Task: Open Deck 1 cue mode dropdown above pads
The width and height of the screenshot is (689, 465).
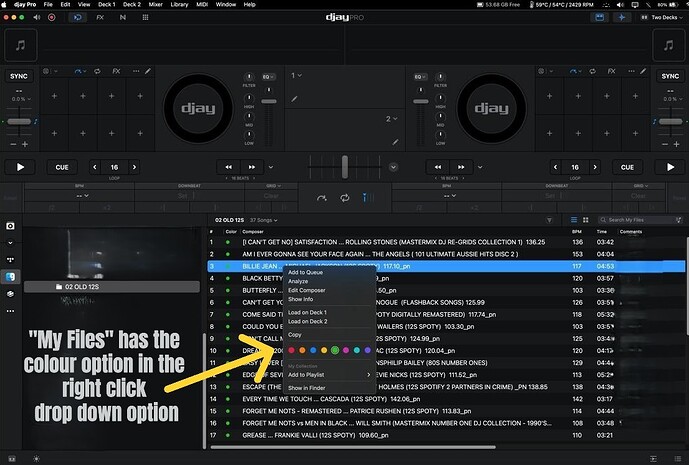Action: tap(80, 71)
